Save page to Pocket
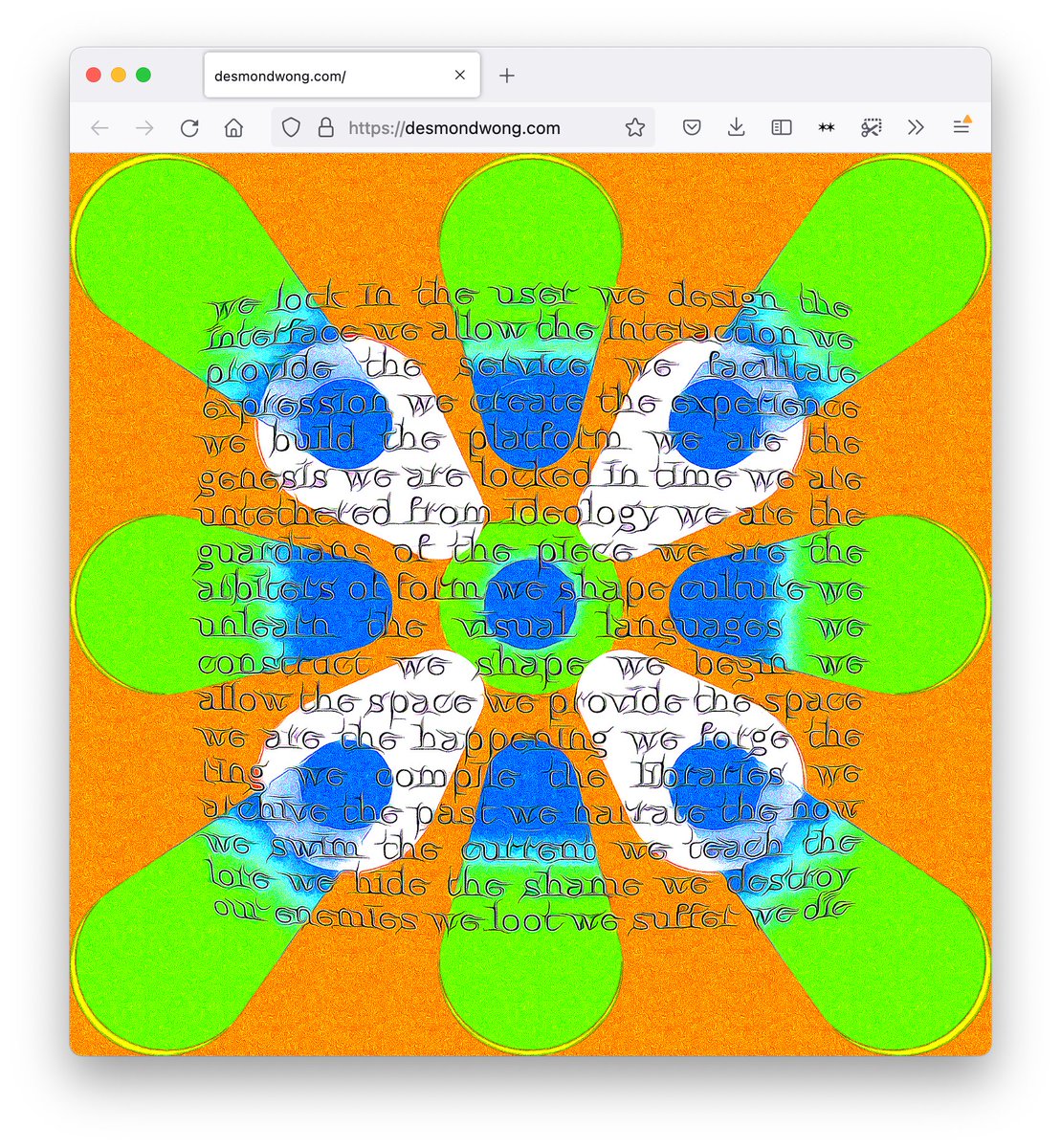The height and width of the screenshot is (1148, 1061). click(692, 128)
